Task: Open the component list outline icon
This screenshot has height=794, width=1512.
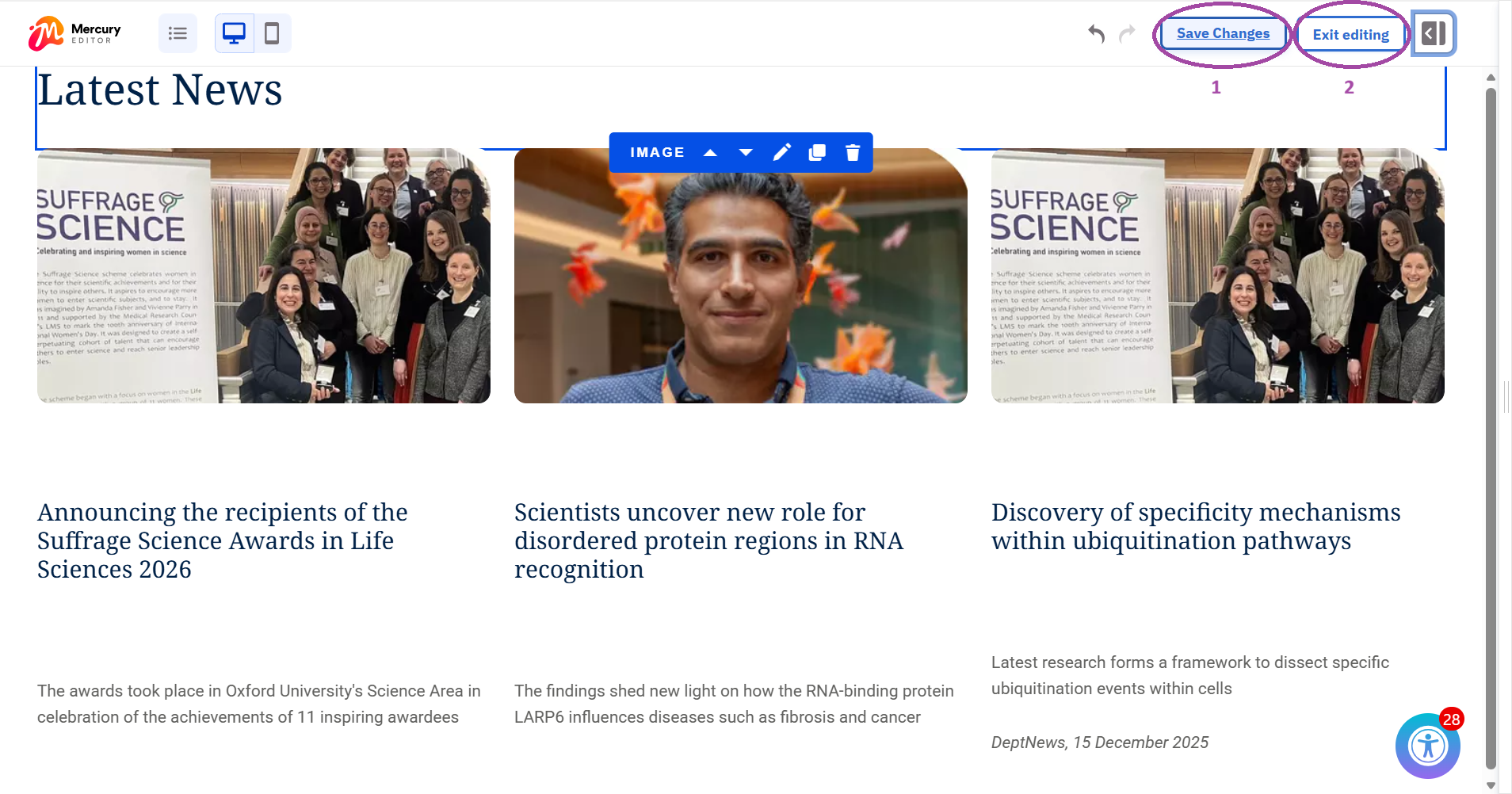Action: (178, 33)
